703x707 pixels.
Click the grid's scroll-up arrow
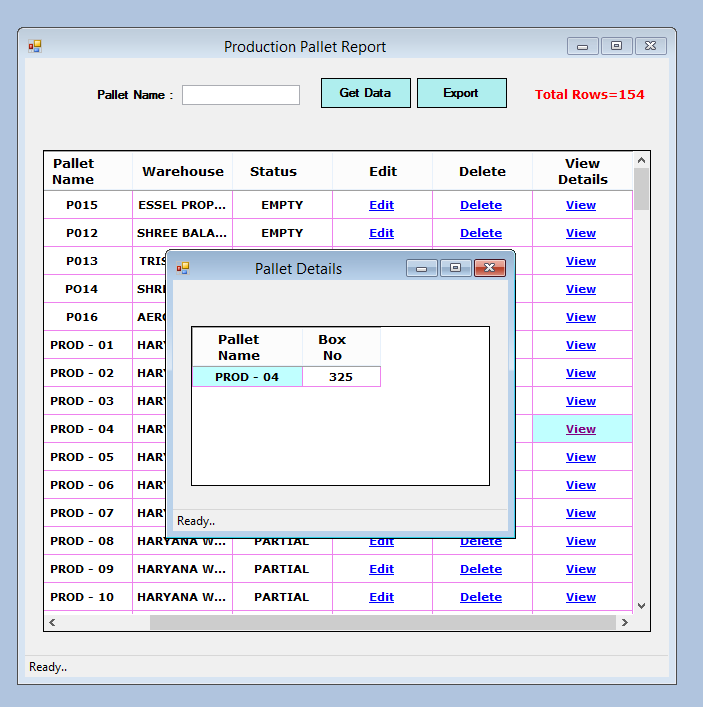641,160
